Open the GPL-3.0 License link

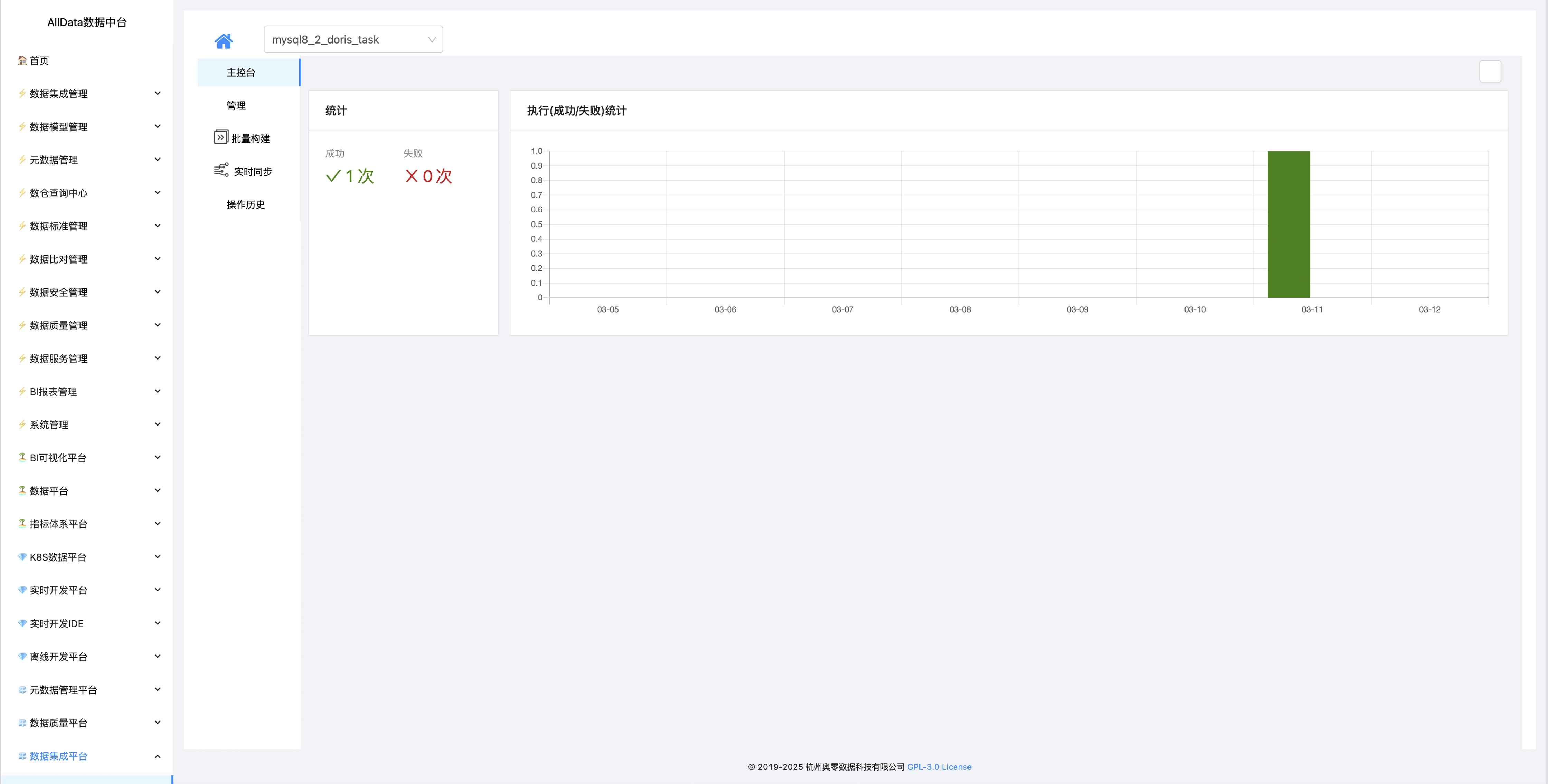939,767
